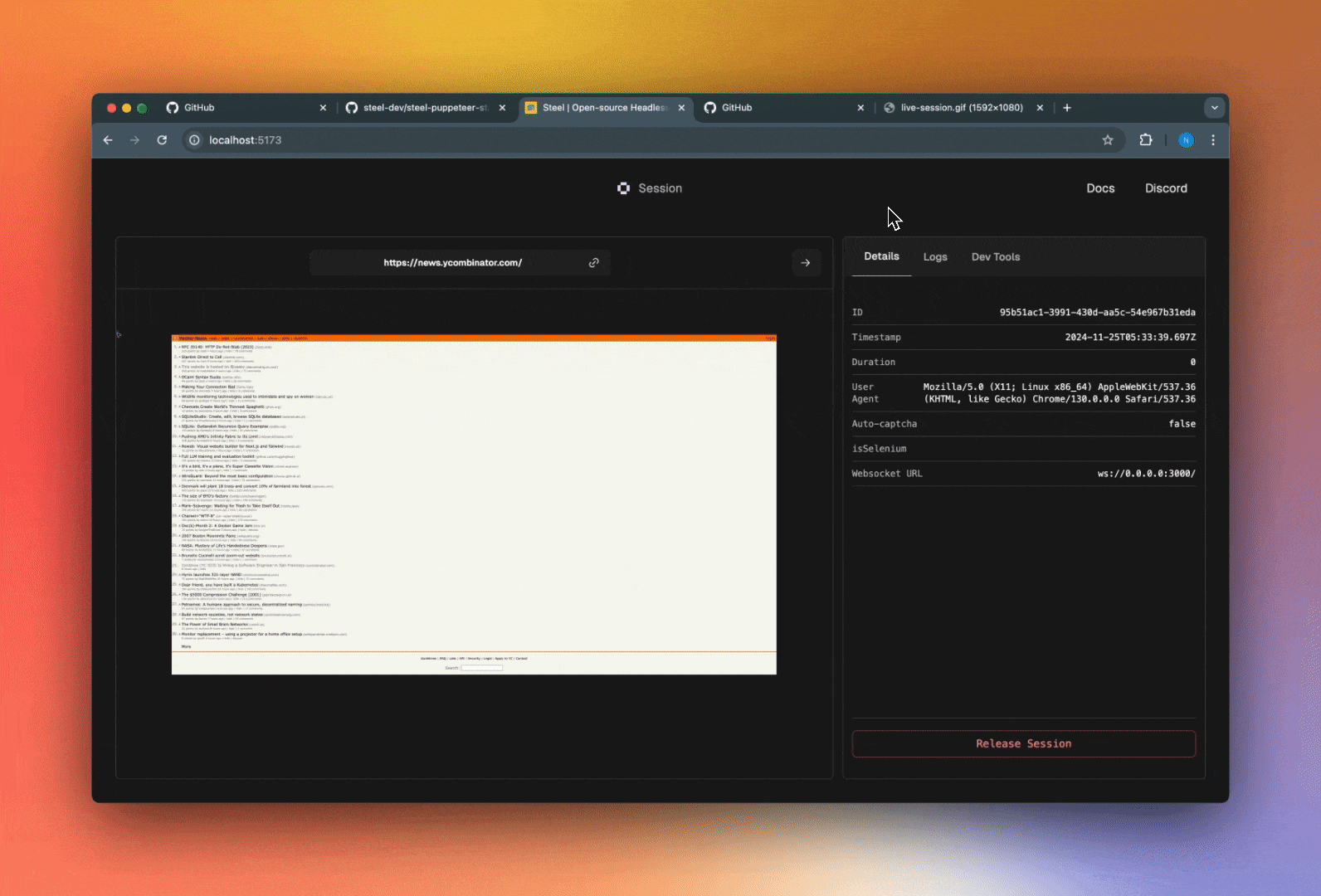Screen dimensions: 1321x896
Task: Open the Discord link
Action: (x=1166, y=188)
